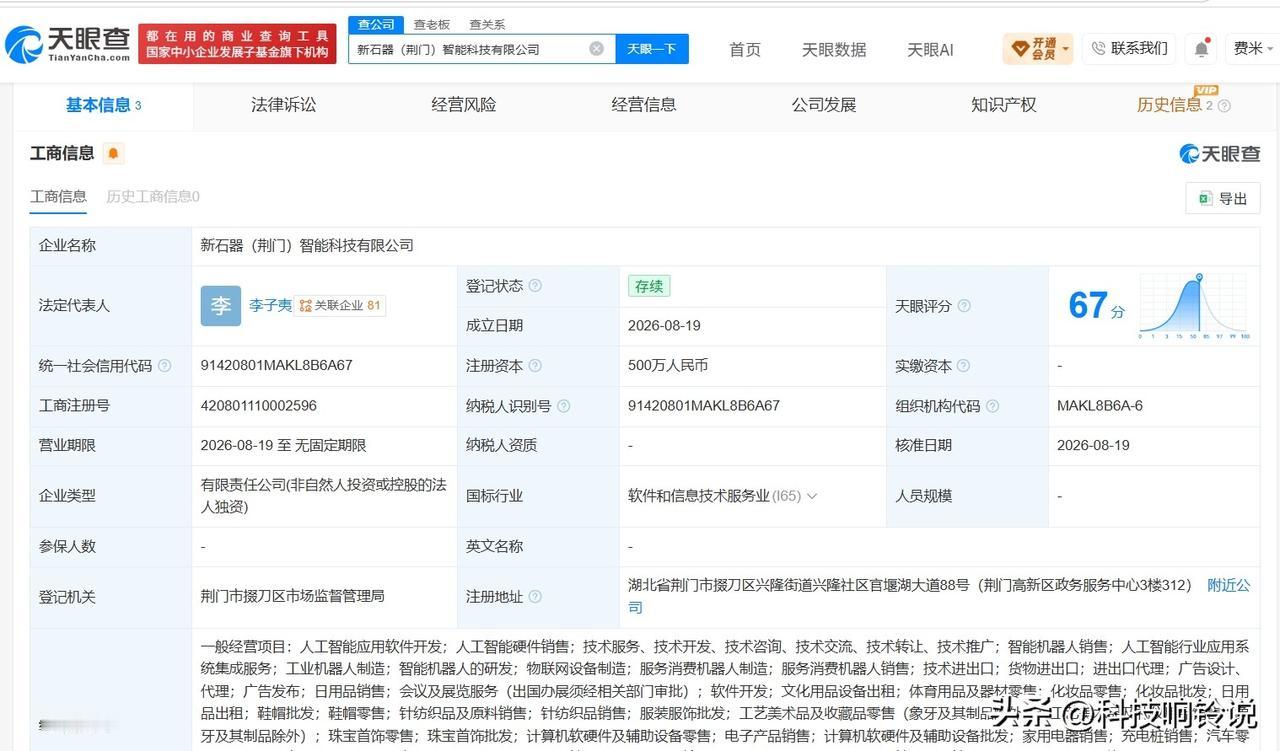Click the help icon beside 历史信息 tab

coord(1224,106)
